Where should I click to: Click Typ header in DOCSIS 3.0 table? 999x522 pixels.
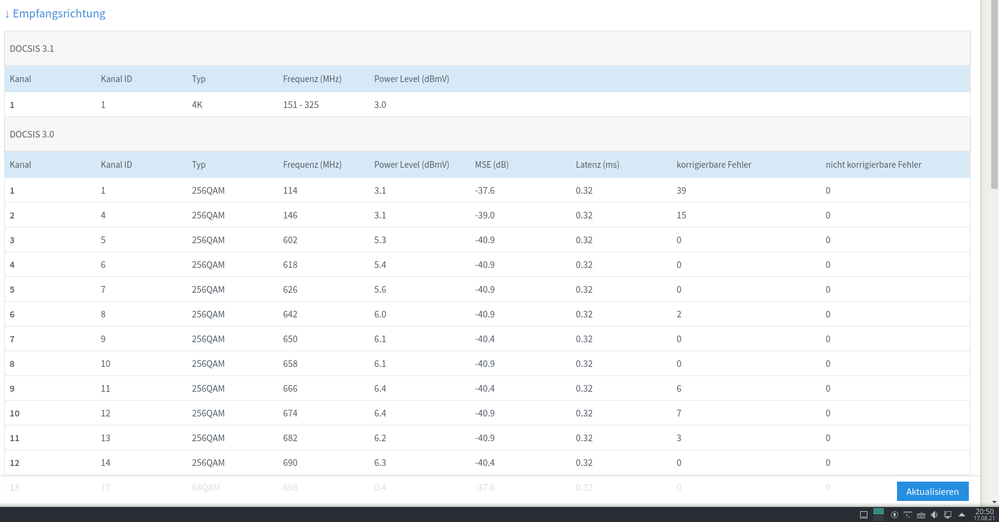point(199,164)
